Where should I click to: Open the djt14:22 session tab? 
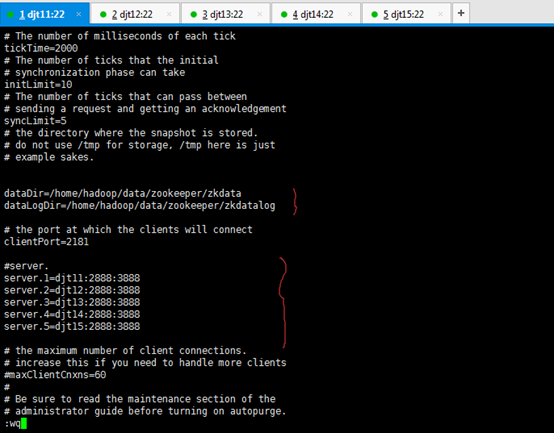click(316, 14)
